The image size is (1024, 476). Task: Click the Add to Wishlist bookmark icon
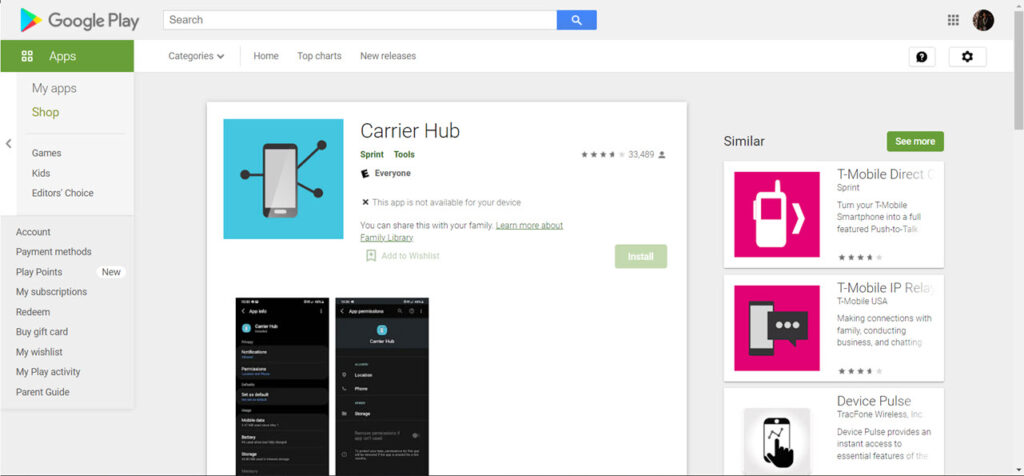pos(371,255)
